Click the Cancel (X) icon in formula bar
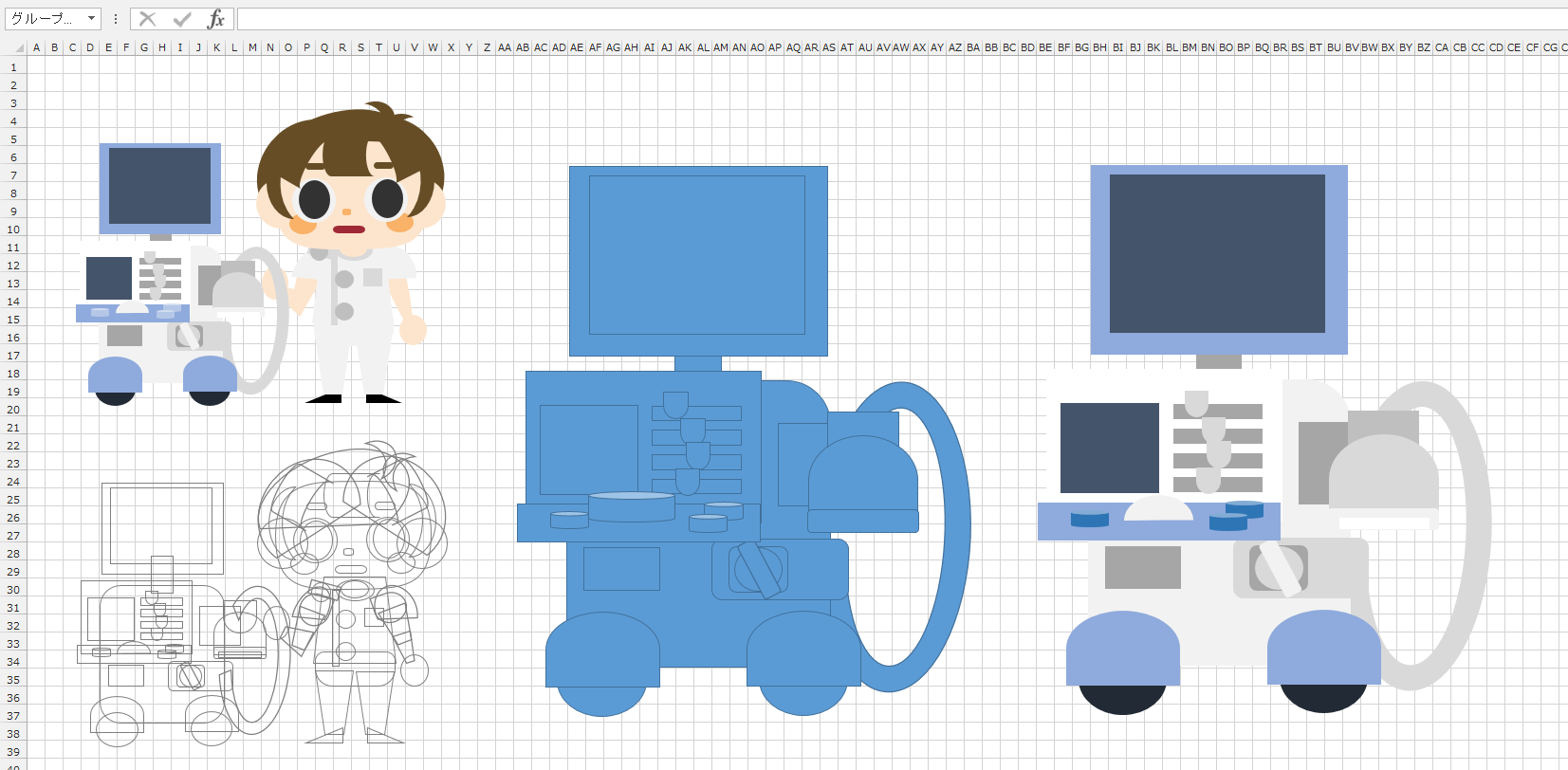1568x770 pixels. click(x=147, y=19)
